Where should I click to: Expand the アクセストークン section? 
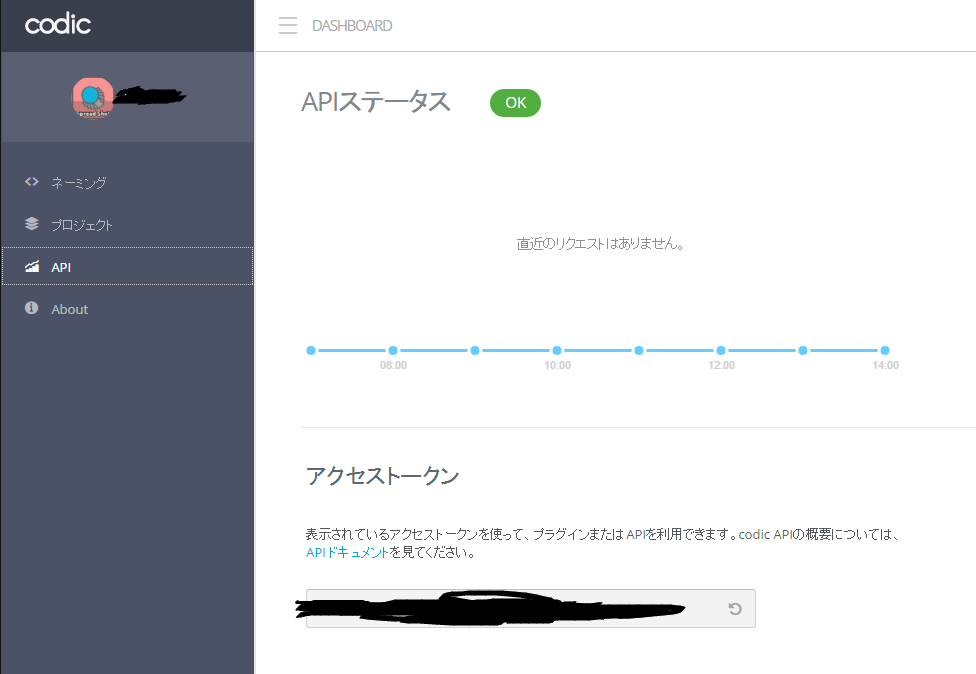click(381, 476)
